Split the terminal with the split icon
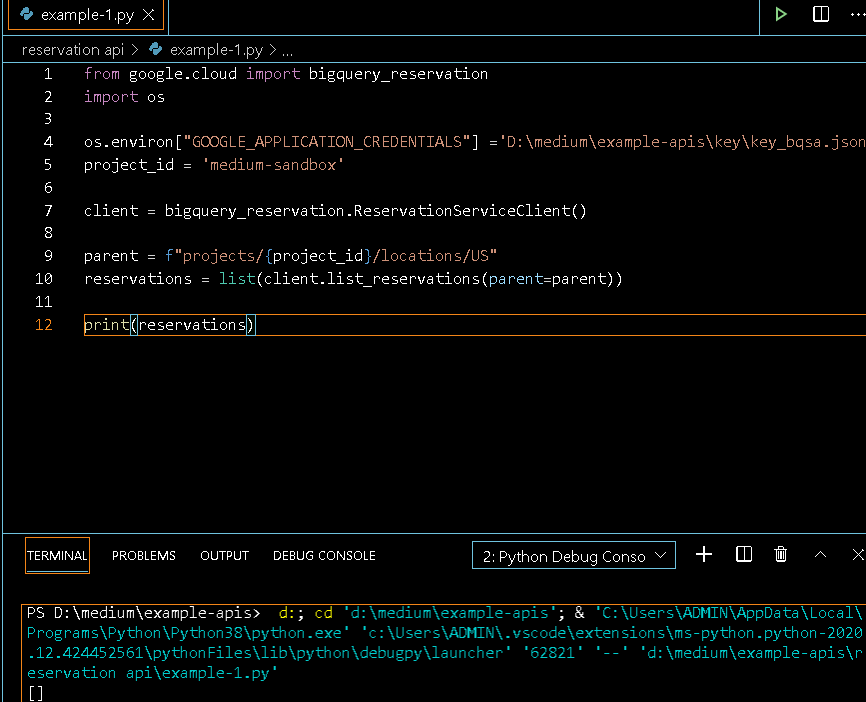This screenshot has height=702, width=866. (x=744, y=555)
